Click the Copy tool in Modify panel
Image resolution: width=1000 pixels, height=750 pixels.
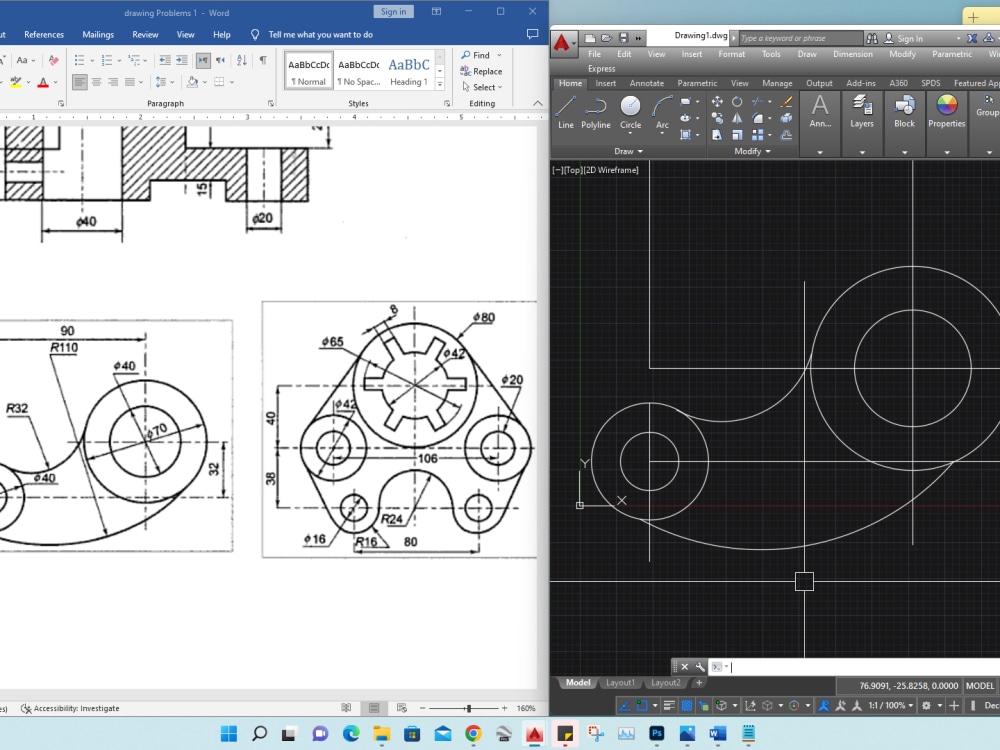[717, 118]
